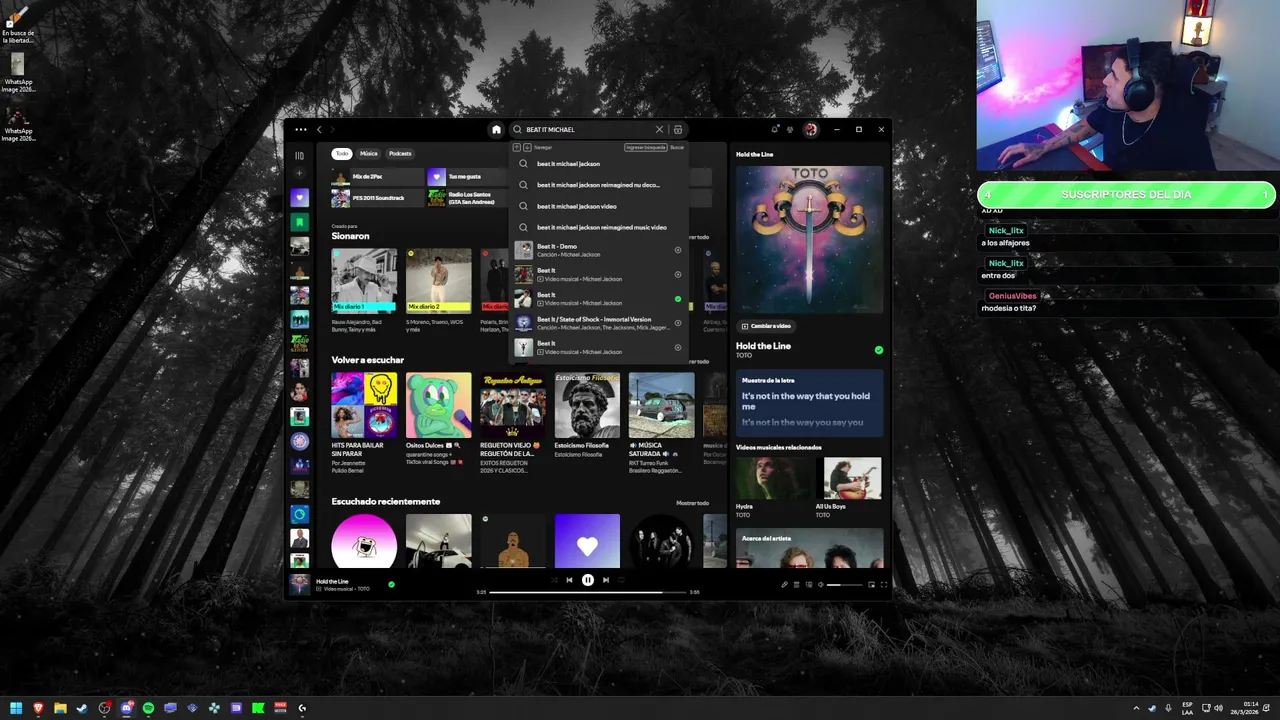
Task: Open Spotify notifications bell
Action: pyautogui.click(x=775, y=129)
